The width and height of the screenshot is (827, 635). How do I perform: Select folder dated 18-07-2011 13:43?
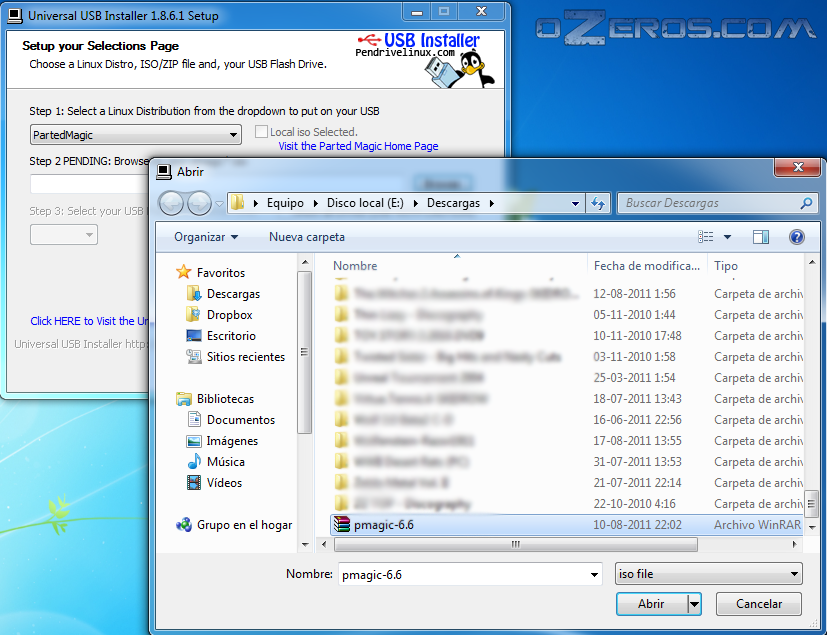[x=566, y=399]
